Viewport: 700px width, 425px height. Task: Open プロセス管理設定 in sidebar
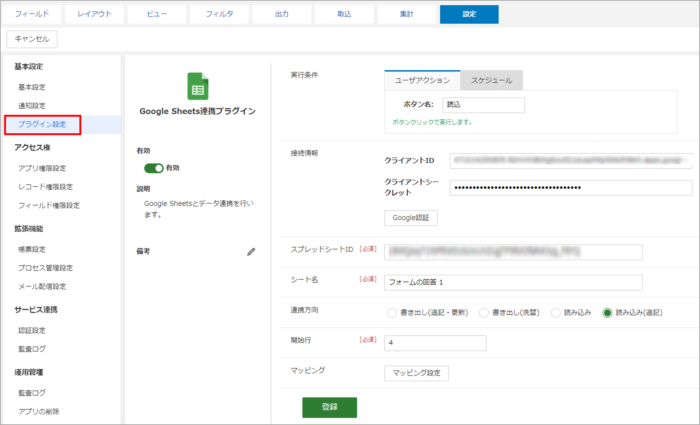46,268
